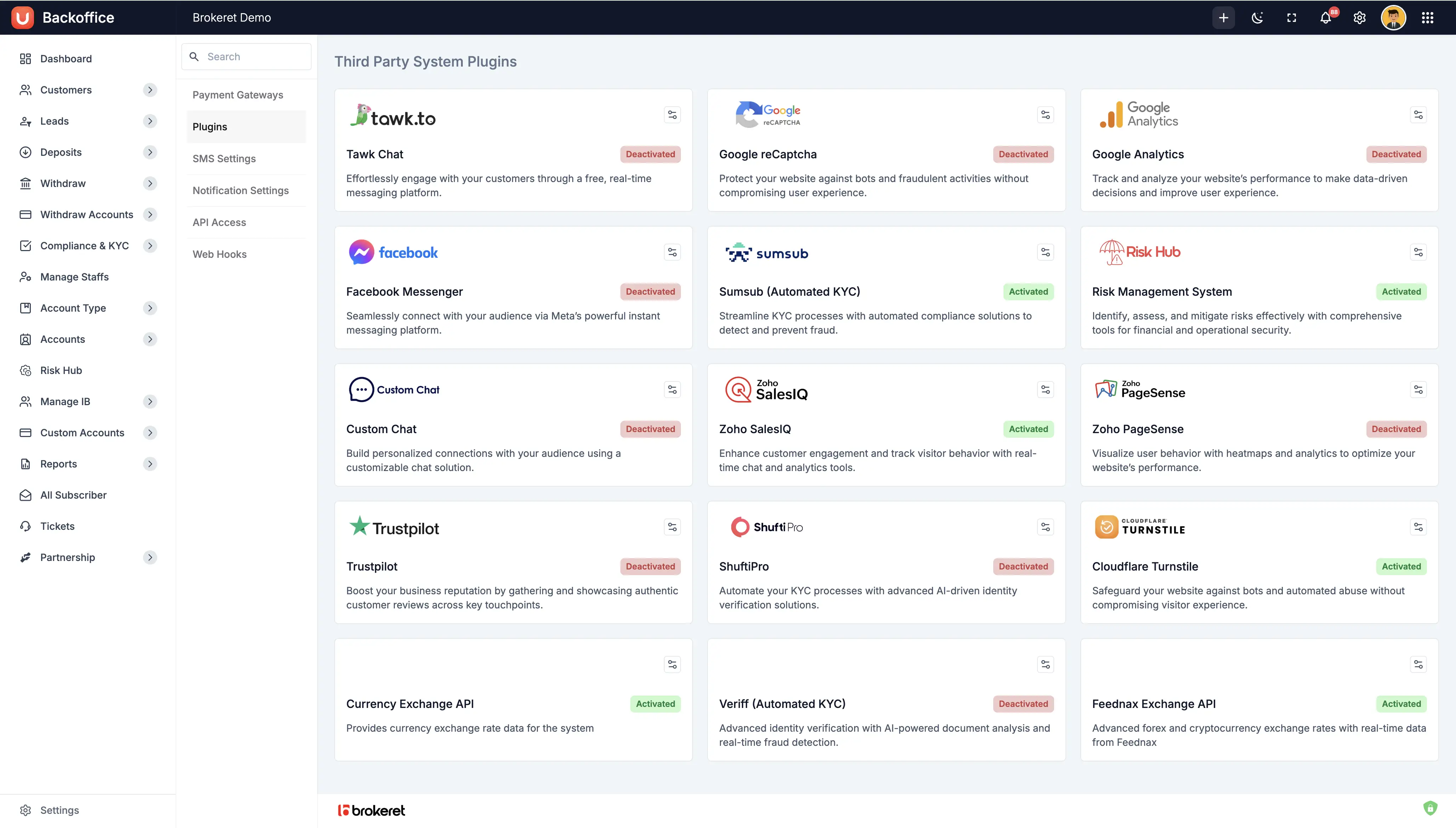1456x828 pixels.
Task: Click Trustpilot Deactivated status badge
Action: (650, 566)
